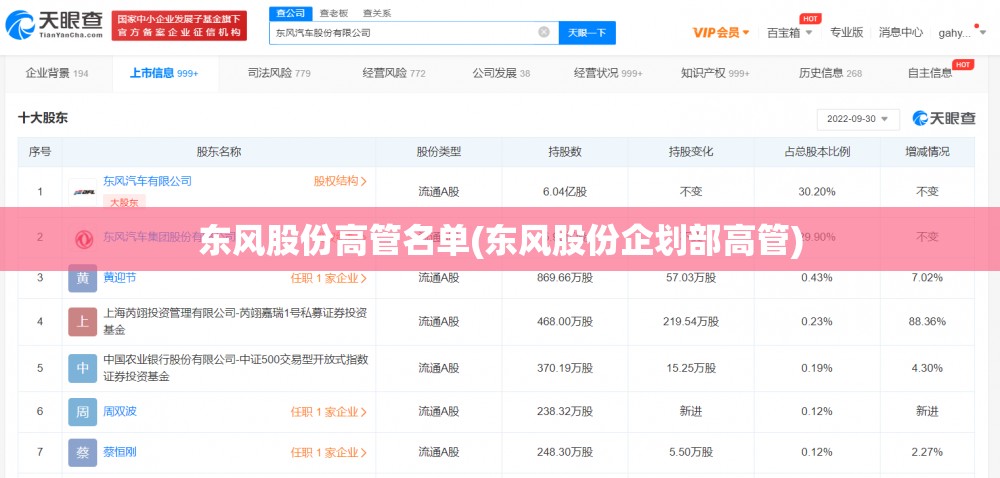Click the 东风汽车有限公司 company logo thumbnail
This screenshot has height=478, width=1000.
[x=83, y=192]
